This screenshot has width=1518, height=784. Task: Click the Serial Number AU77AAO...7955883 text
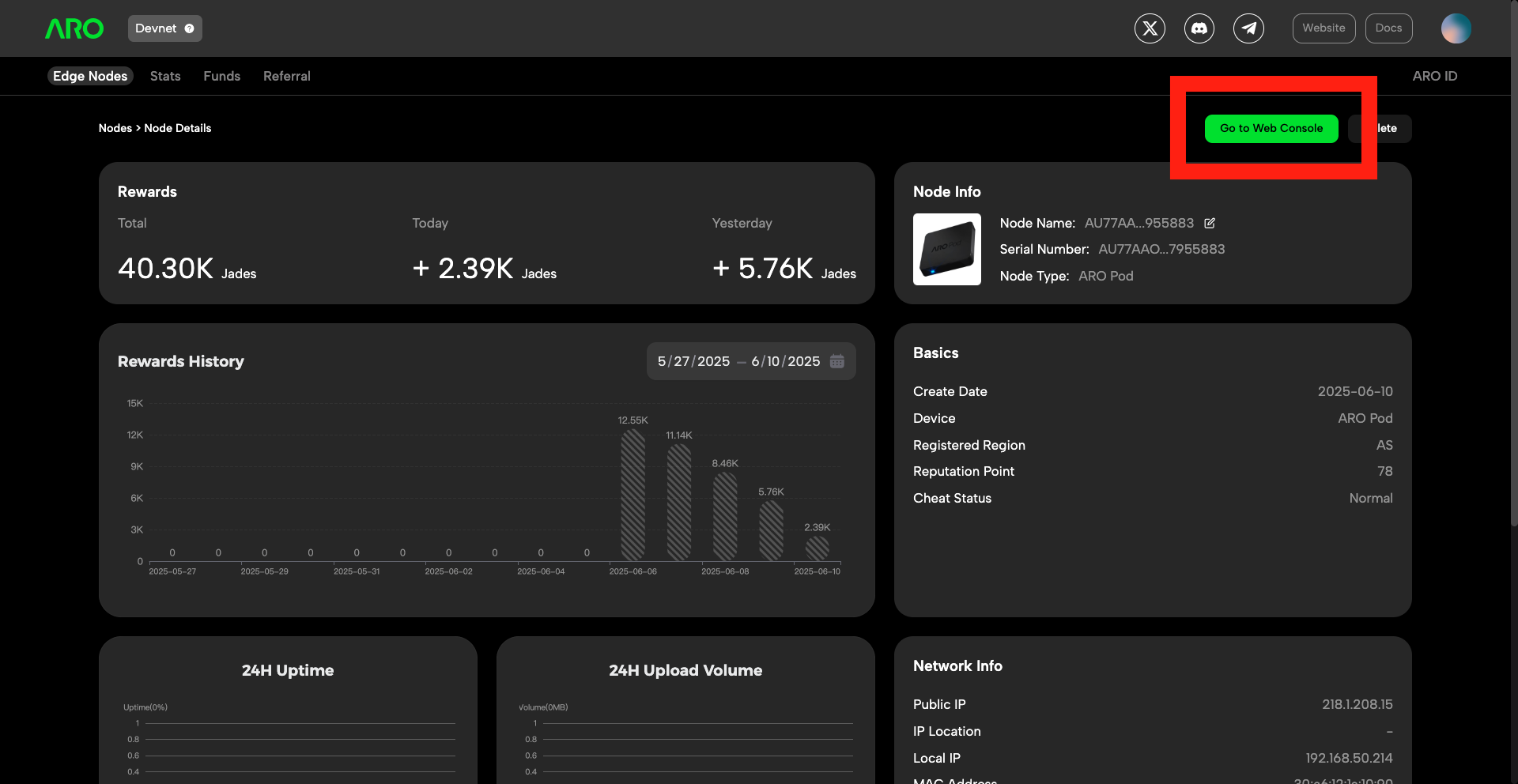(x=1161, y=249)
